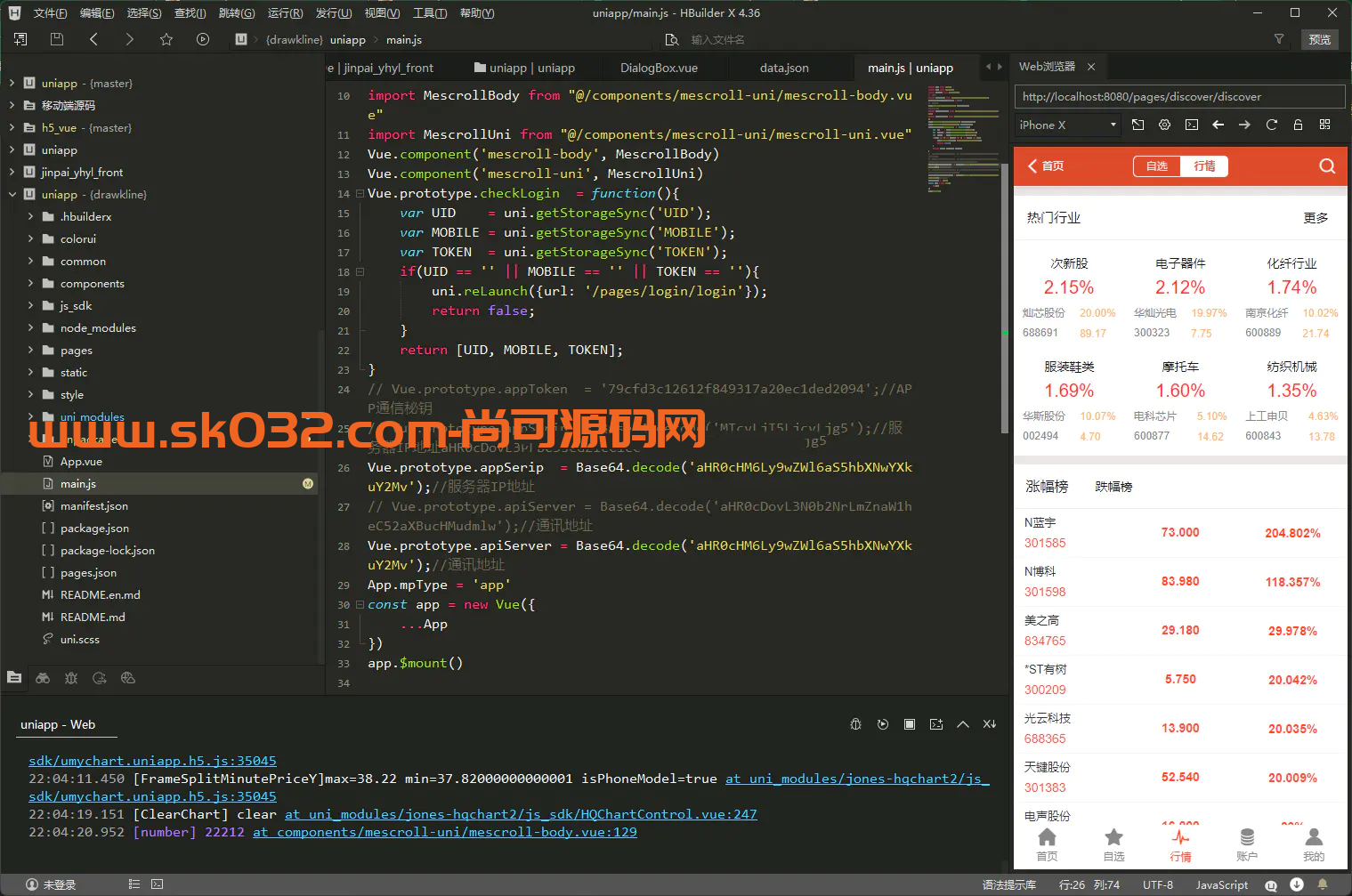Open the 文件(F) menu
1352x896 pixels.
[50, 13]
